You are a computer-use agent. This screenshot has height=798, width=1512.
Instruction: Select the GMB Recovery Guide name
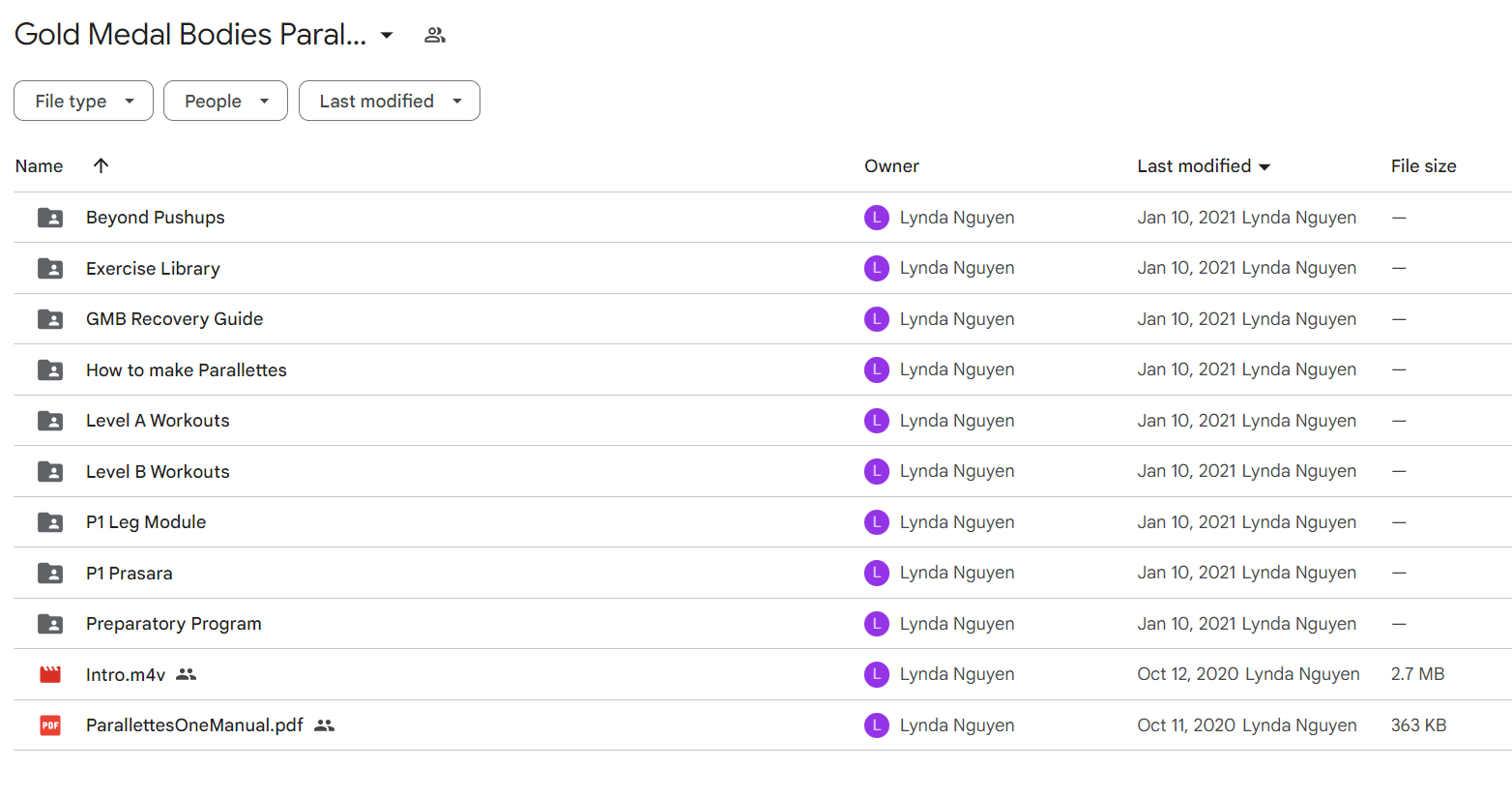coord(174,319)
